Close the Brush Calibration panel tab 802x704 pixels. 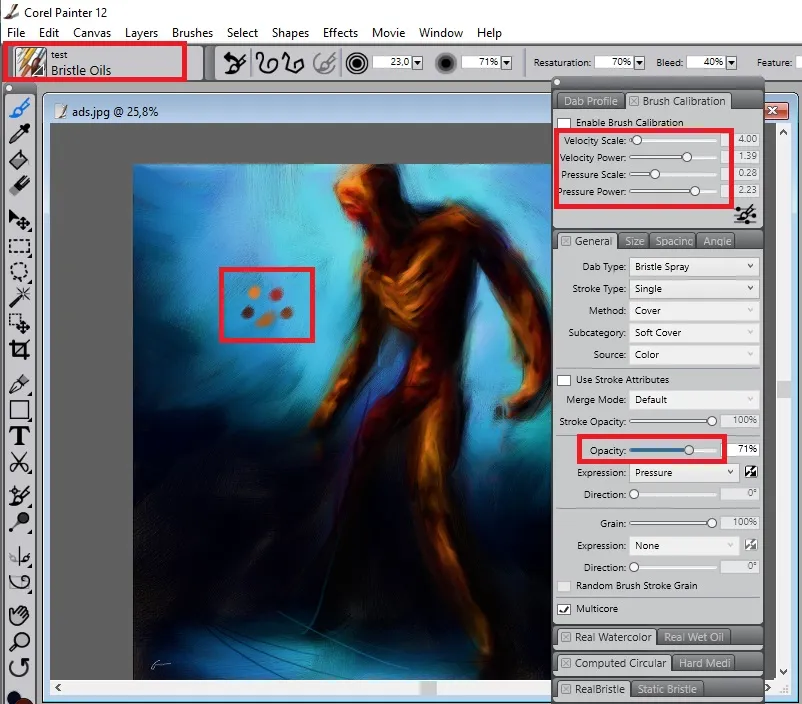634,101
